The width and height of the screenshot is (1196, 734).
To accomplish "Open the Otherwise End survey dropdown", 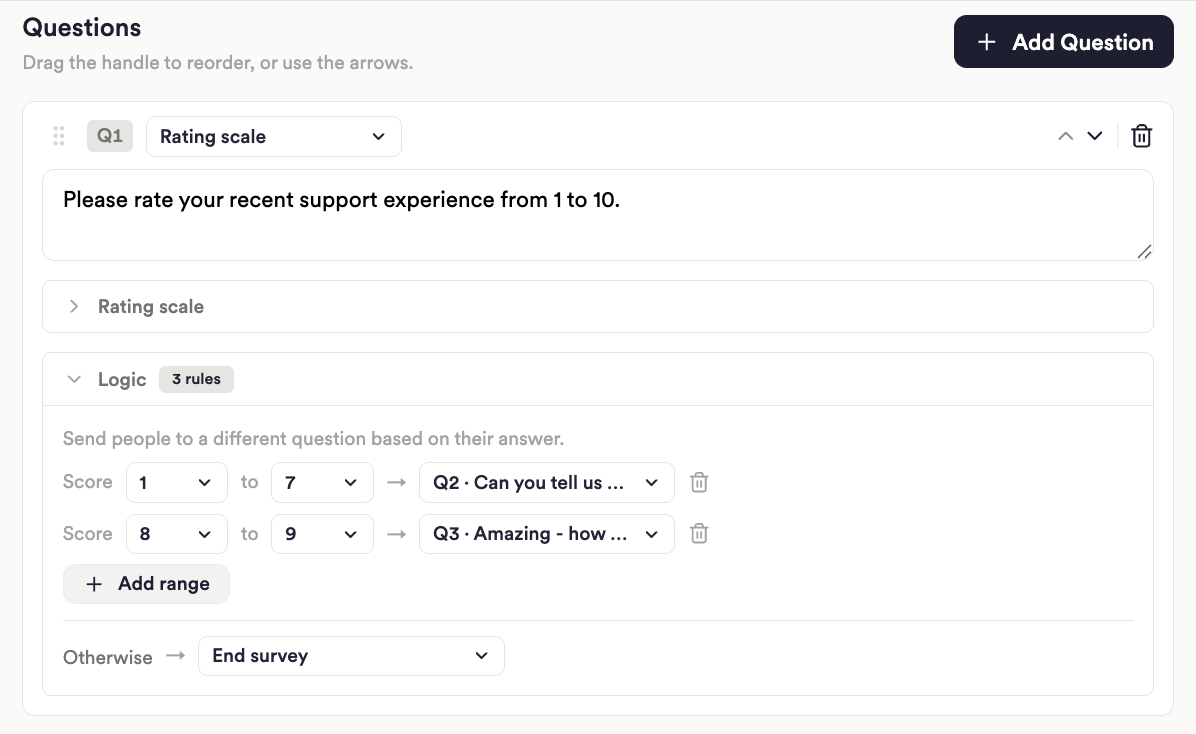I will (x=351, y=656).
